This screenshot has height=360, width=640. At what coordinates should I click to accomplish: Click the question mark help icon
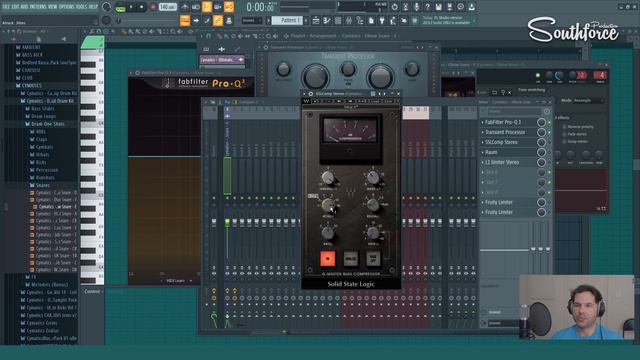coord(427,7)
